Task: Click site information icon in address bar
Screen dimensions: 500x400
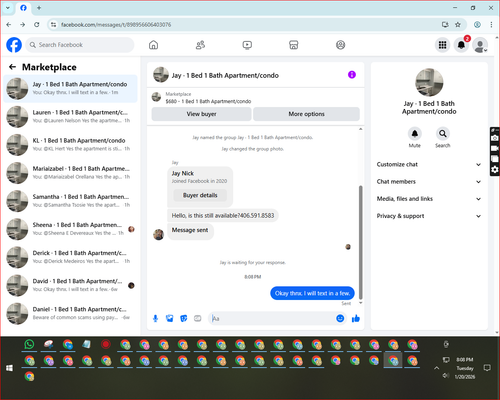Action: click(x=53, y=25)
